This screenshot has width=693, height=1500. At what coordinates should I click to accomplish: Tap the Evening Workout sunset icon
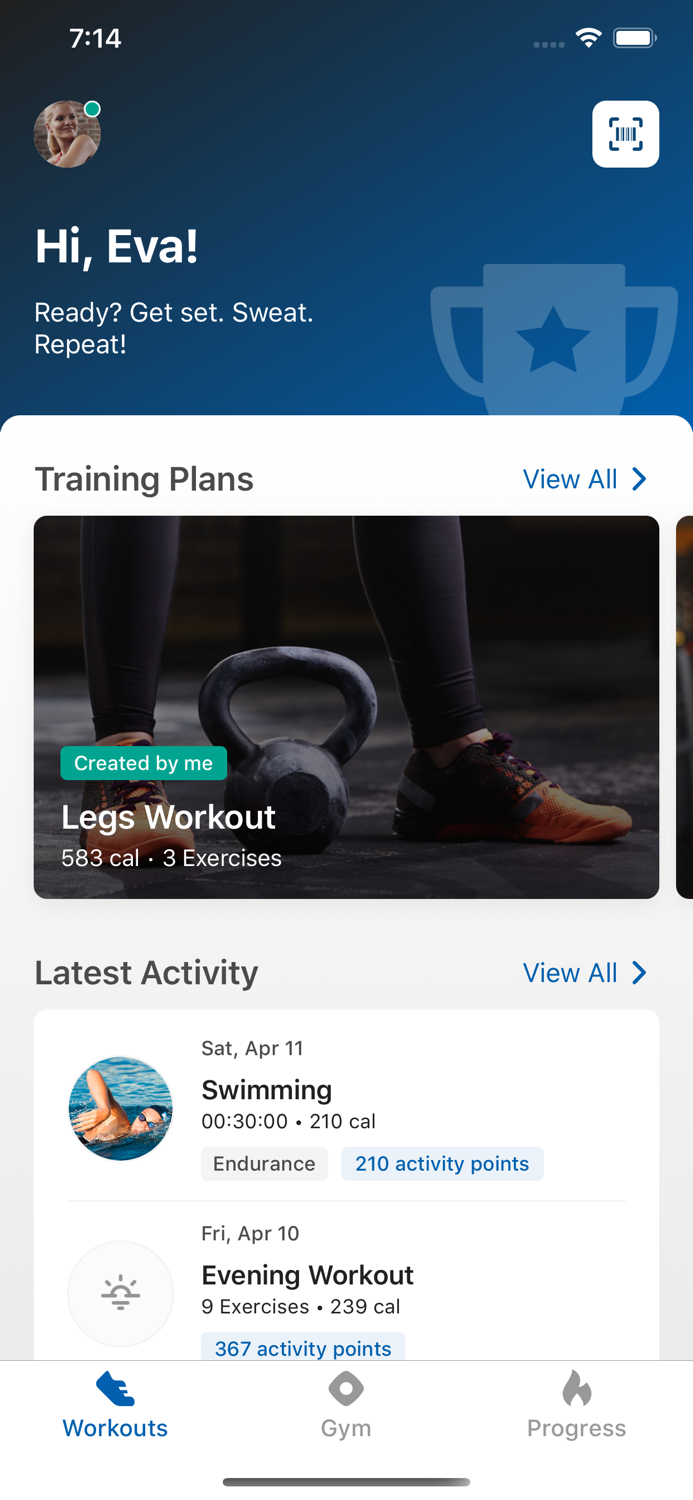(120, 1293)
